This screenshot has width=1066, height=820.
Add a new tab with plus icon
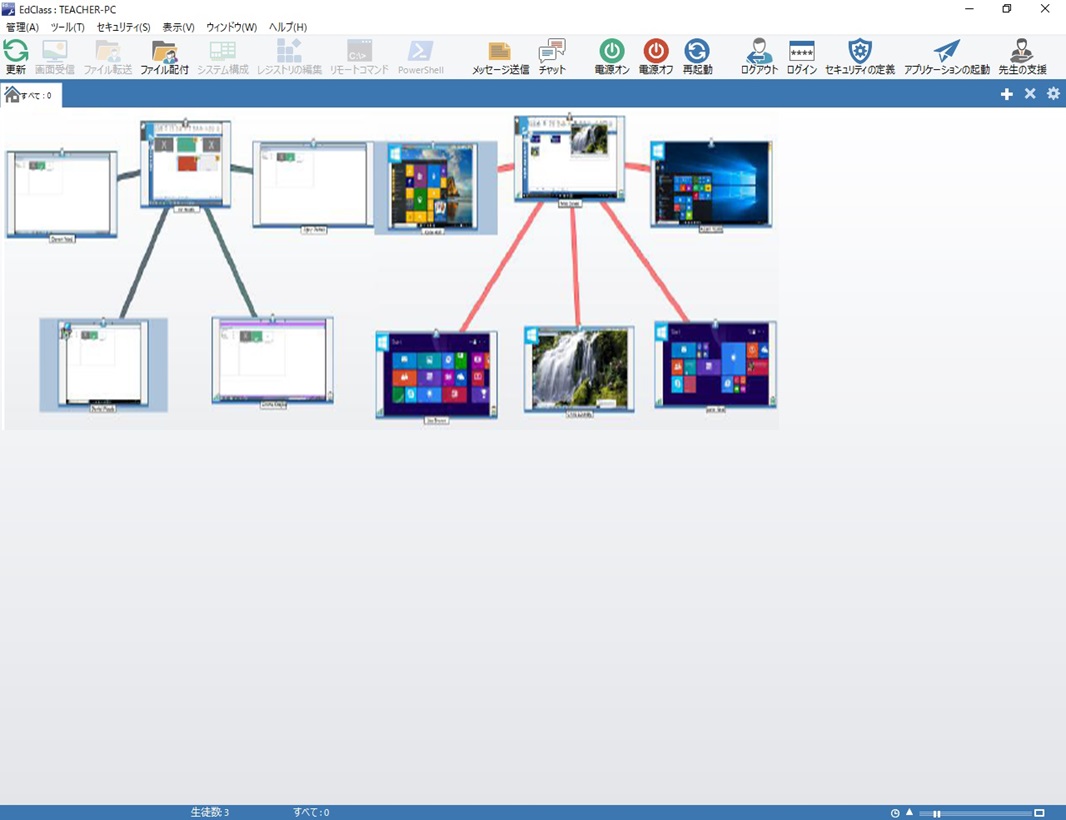(1006, 94)
